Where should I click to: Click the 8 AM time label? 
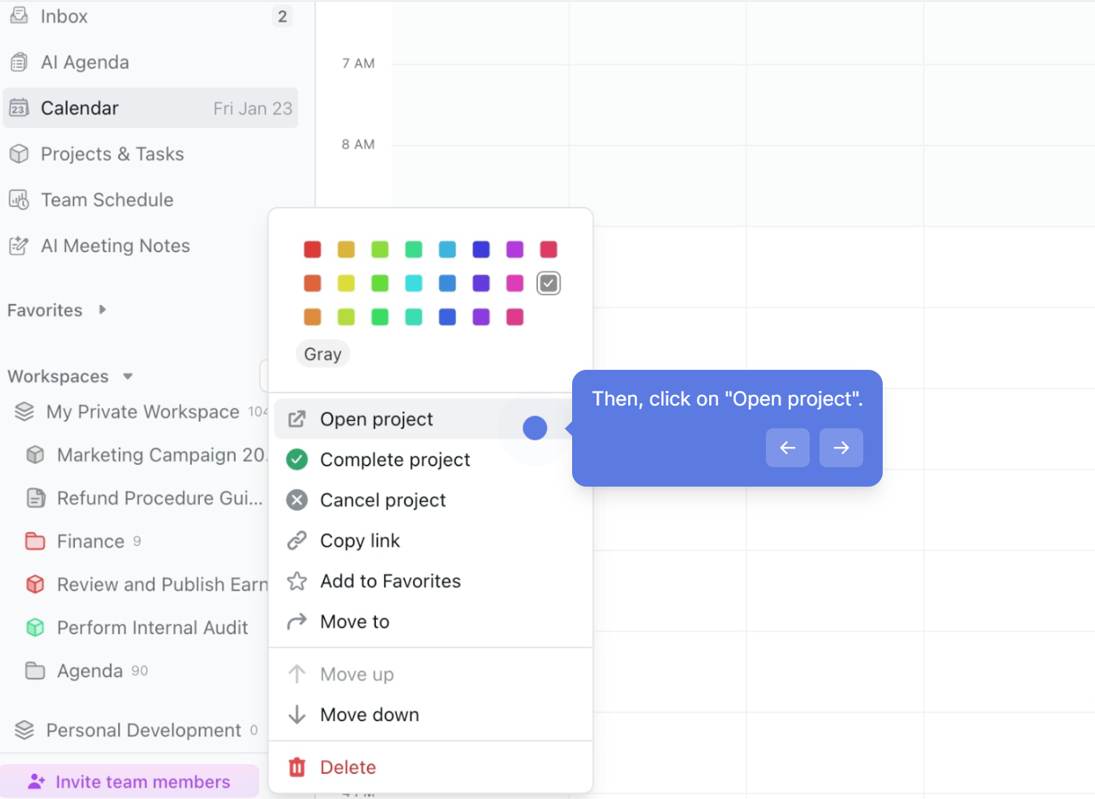(x=358, y=144)
